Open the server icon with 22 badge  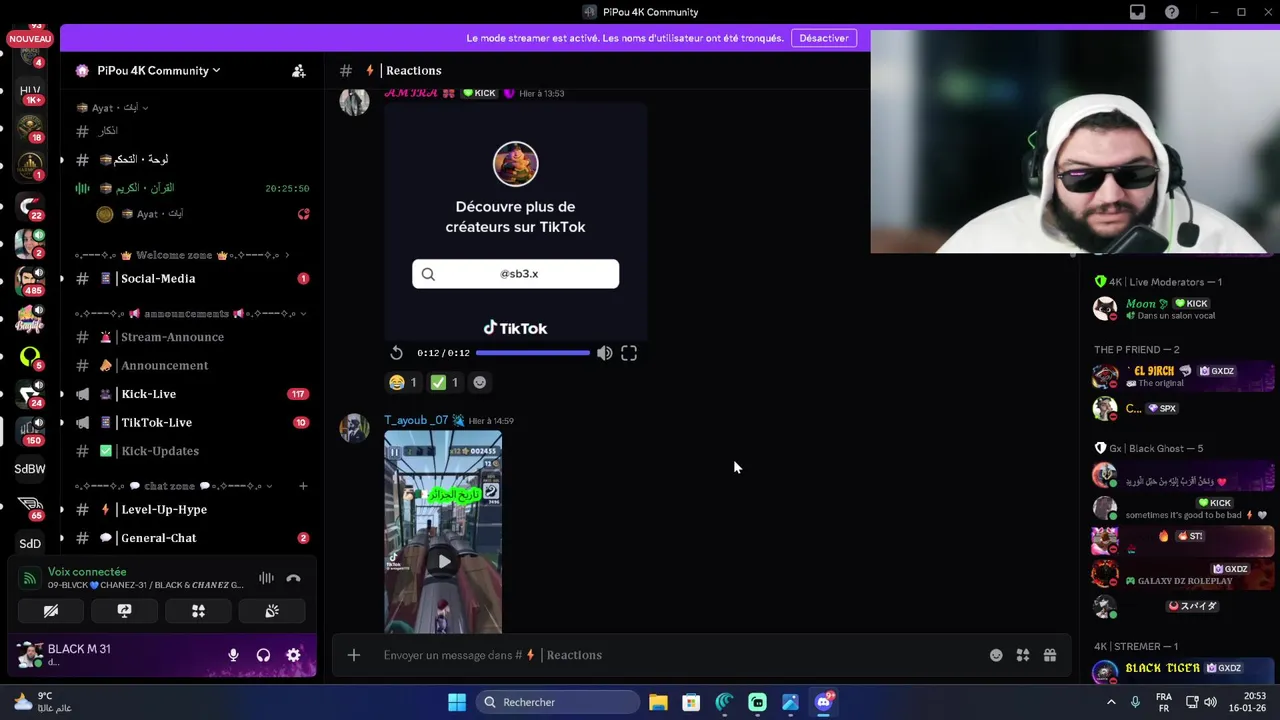point(30,207)
